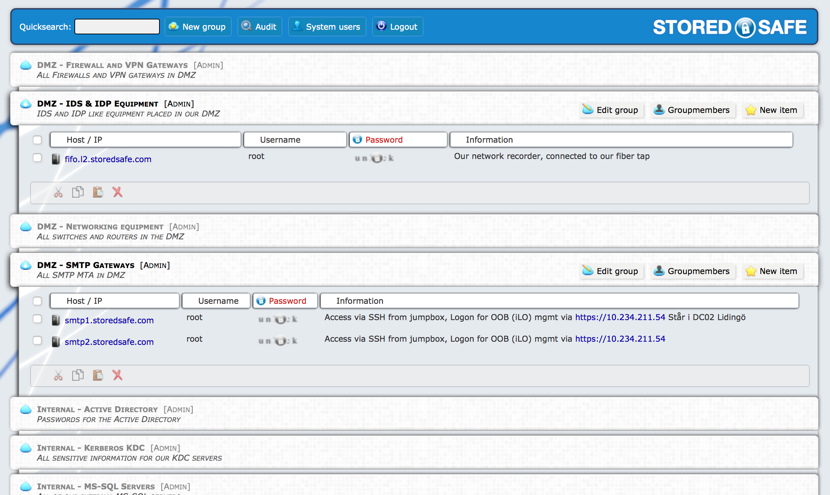
Task: Copy selected items in SMTP Gateways group
Action: click(x=78, y=375)
